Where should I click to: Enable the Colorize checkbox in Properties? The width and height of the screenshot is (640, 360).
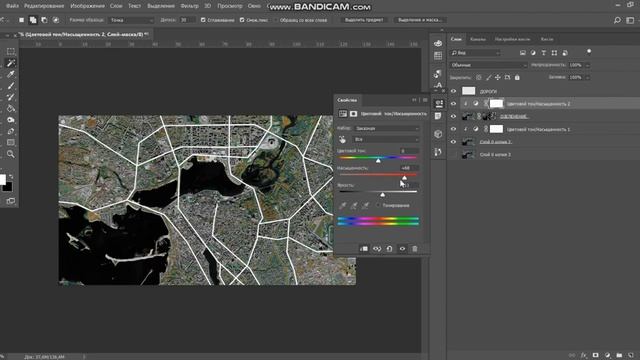tap(378, 205)
